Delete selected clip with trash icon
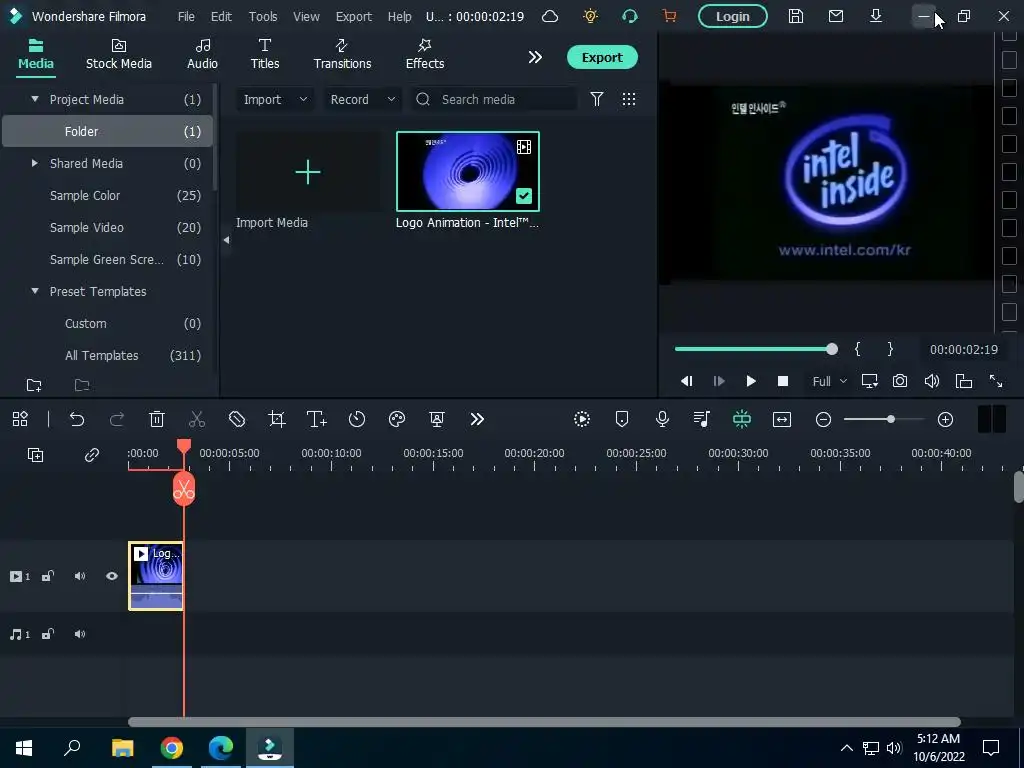 pos(157,419)
